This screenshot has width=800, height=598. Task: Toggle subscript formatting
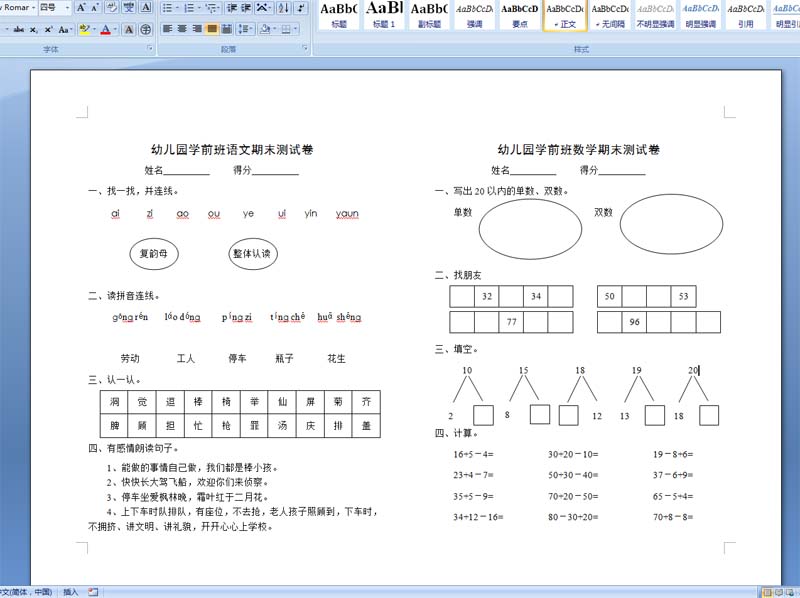point(33,30)
